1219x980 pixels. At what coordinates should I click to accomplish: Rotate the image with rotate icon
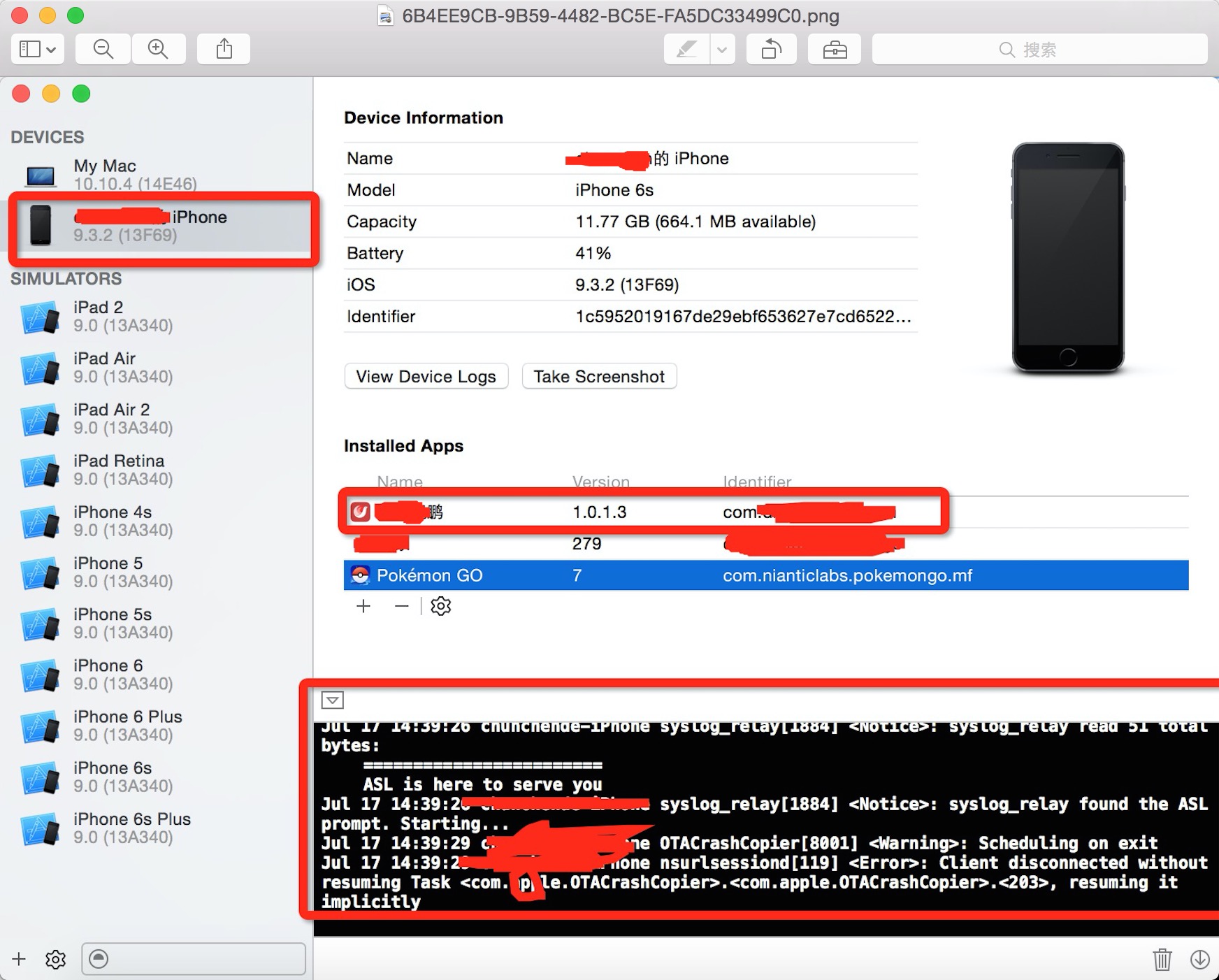pos(772,49)
